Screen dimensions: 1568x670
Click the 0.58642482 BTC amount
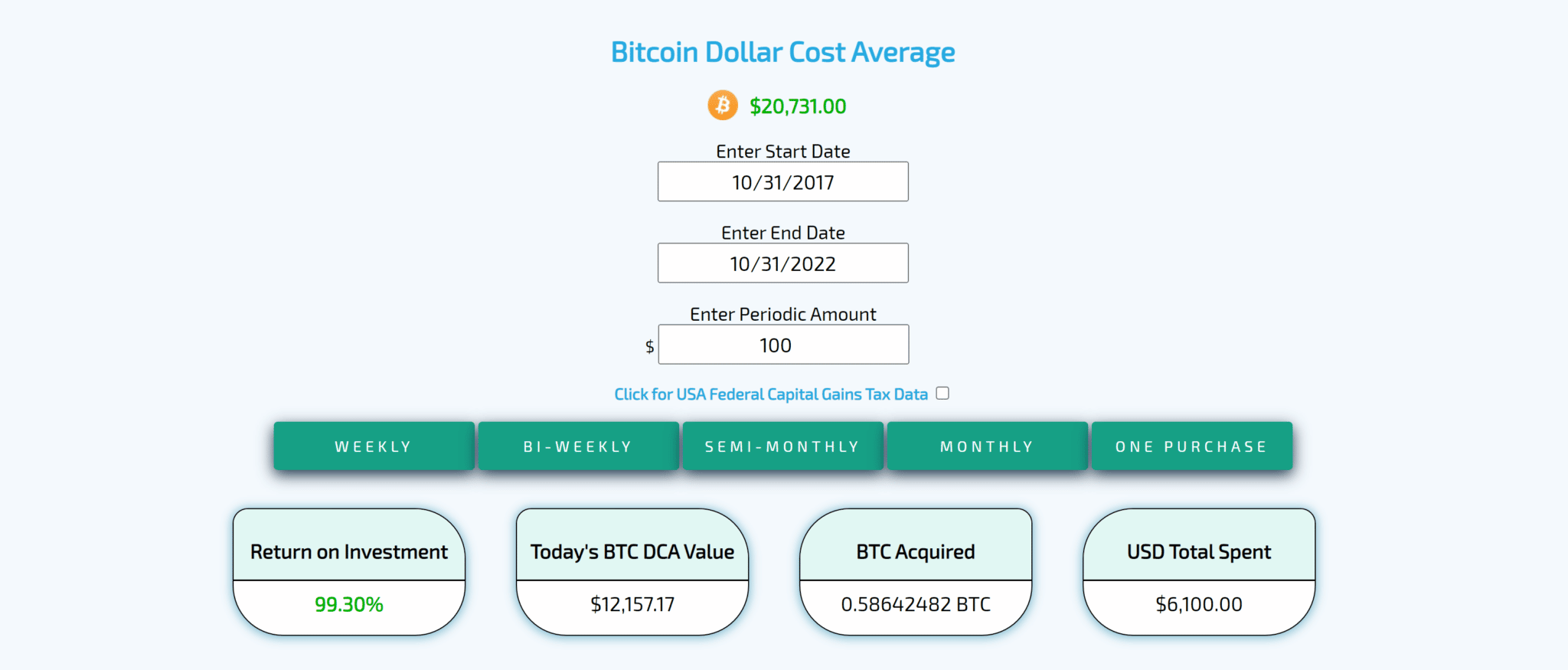[x=916, y=604]
